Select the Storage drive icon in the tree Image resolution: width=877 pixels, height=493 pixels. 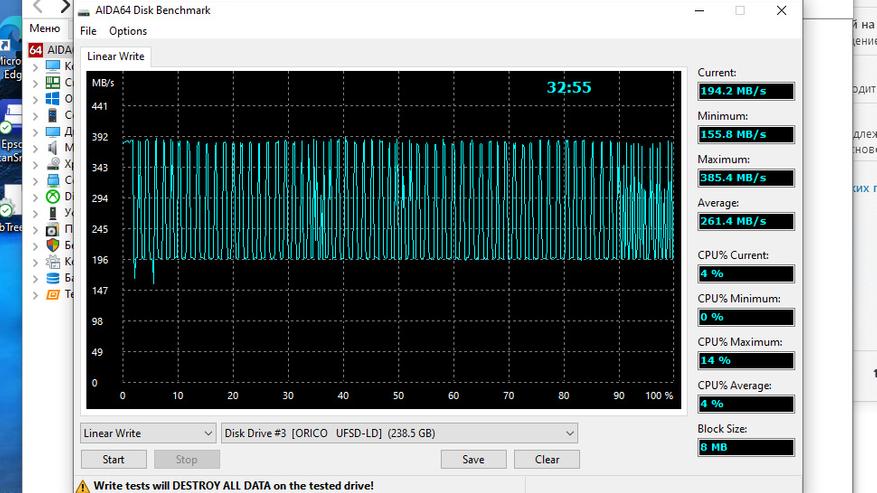pos(53,163)
